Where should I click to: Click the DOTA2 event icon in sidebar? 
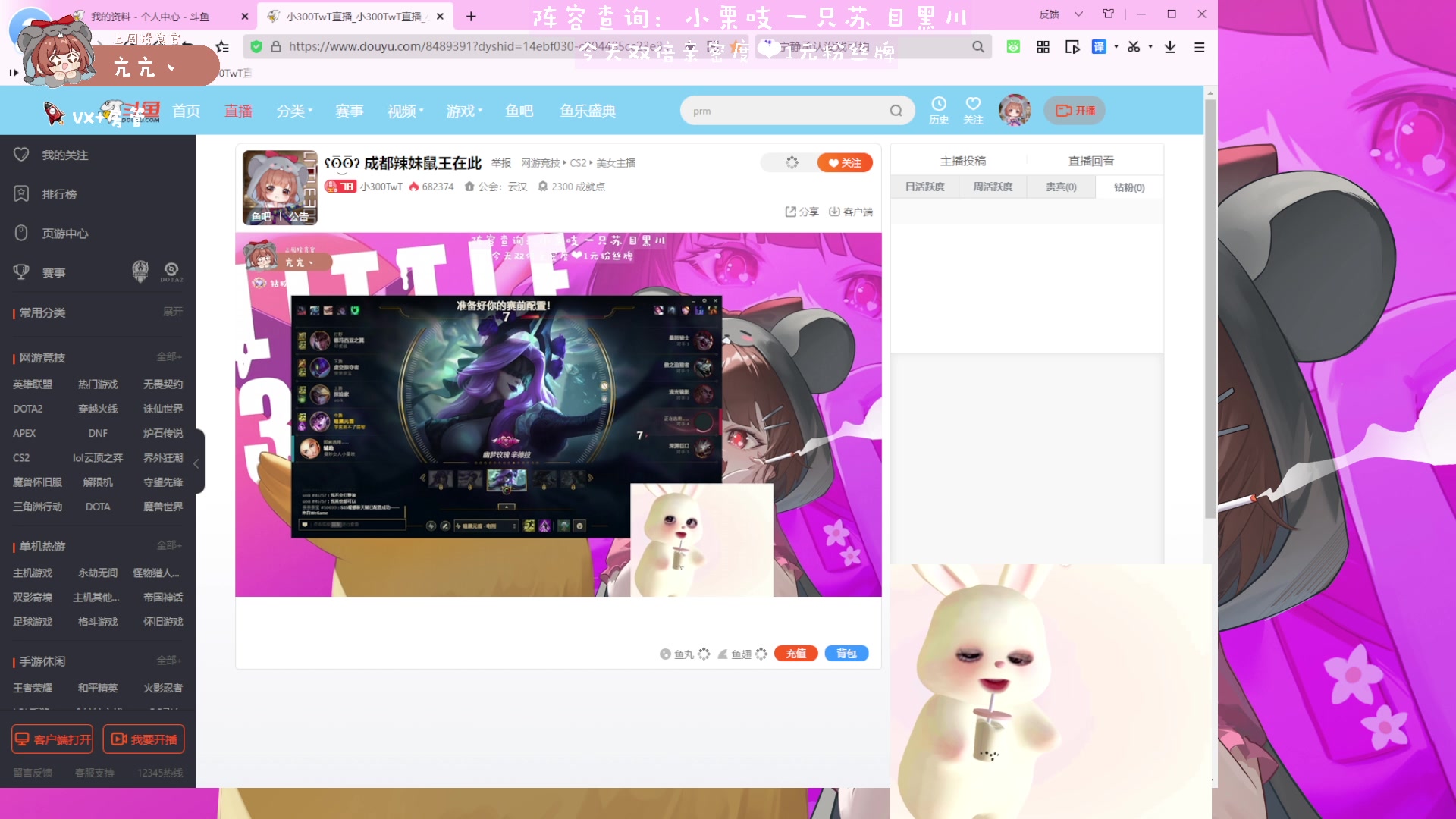[x=171, y=271]
